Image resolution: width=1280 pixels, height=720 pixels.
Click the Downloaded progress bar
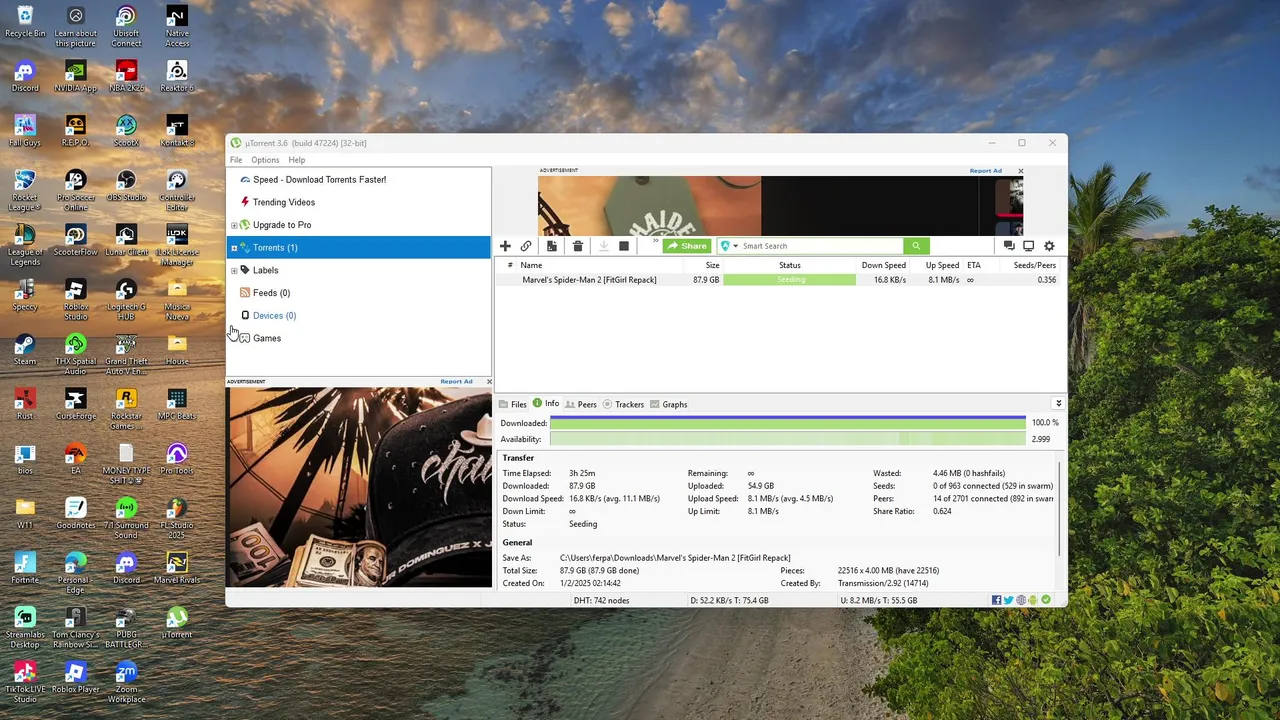point(788,423)
